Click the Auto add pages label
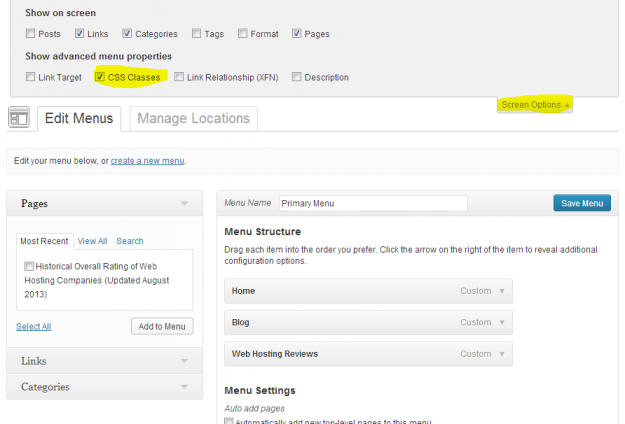 point(255,408)
